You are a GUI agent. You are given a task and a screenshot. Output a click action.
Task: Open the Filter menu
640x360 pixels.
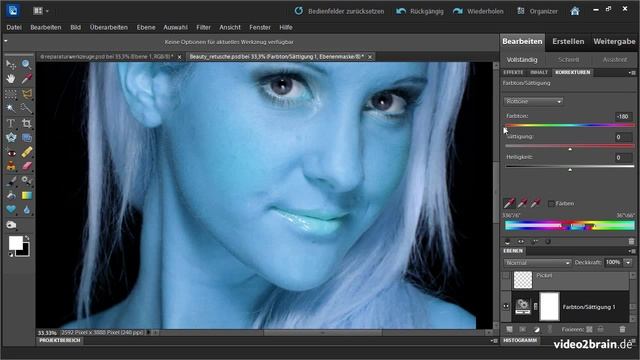[x=203, y=27]
